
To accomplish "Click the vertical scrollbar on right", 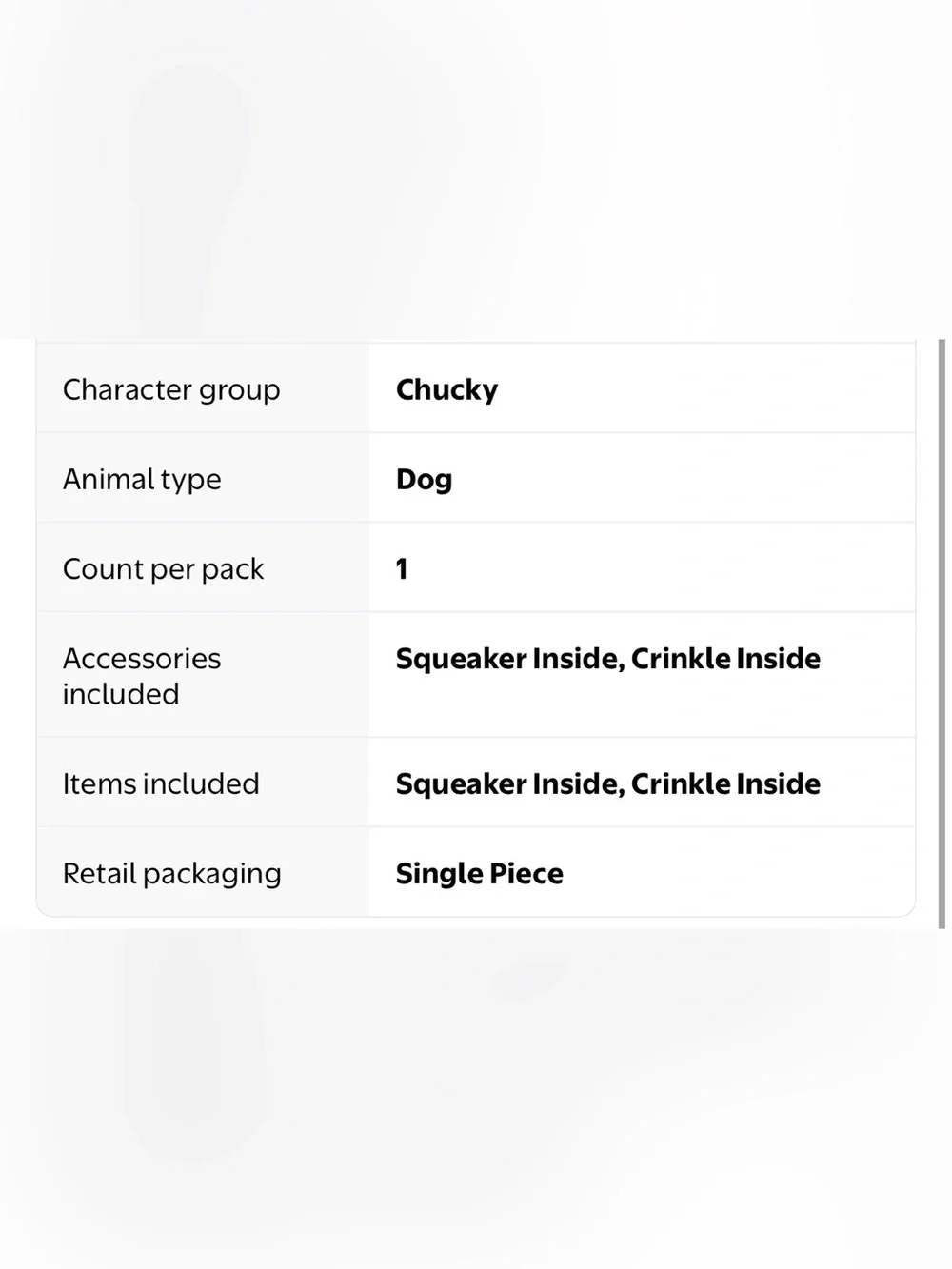I will point(942,633).
